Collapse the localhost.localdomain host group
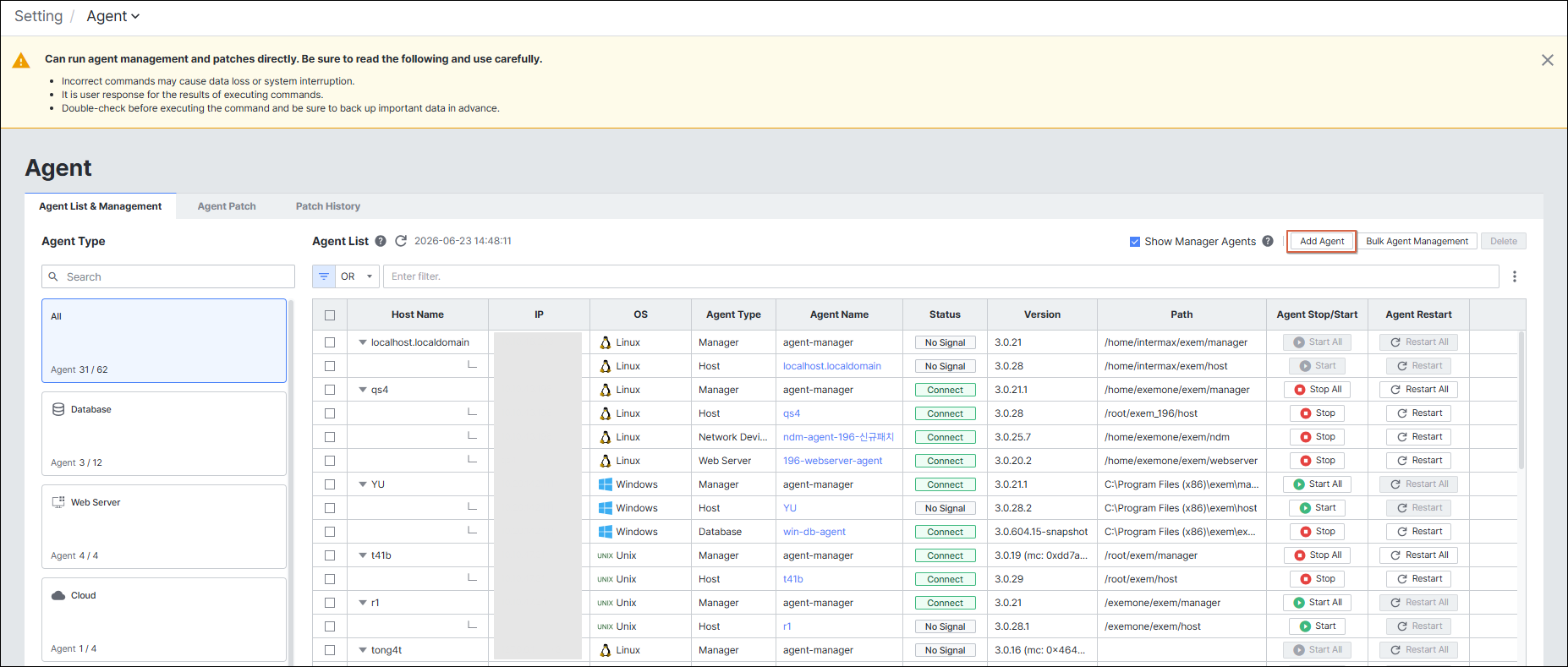 [363, 342]
